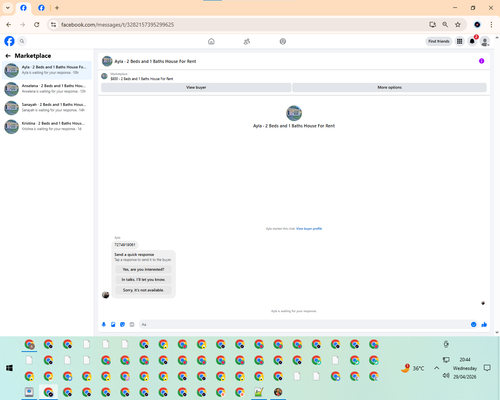
Task: Open the browser zoom magnifier icon
Action: [x=445, y=25]
